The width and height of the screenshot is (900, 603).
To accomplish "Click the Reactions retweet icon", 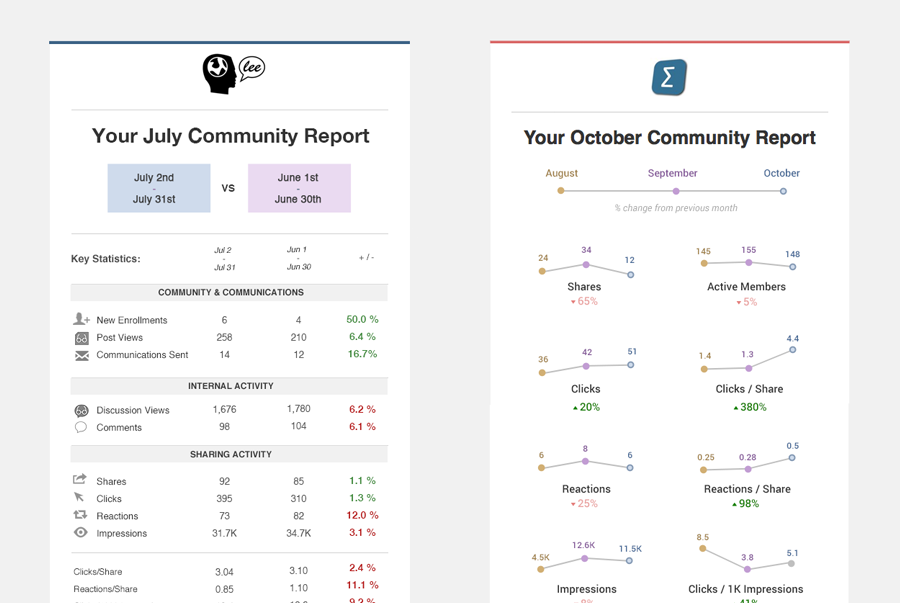I will tap(81, 516).
